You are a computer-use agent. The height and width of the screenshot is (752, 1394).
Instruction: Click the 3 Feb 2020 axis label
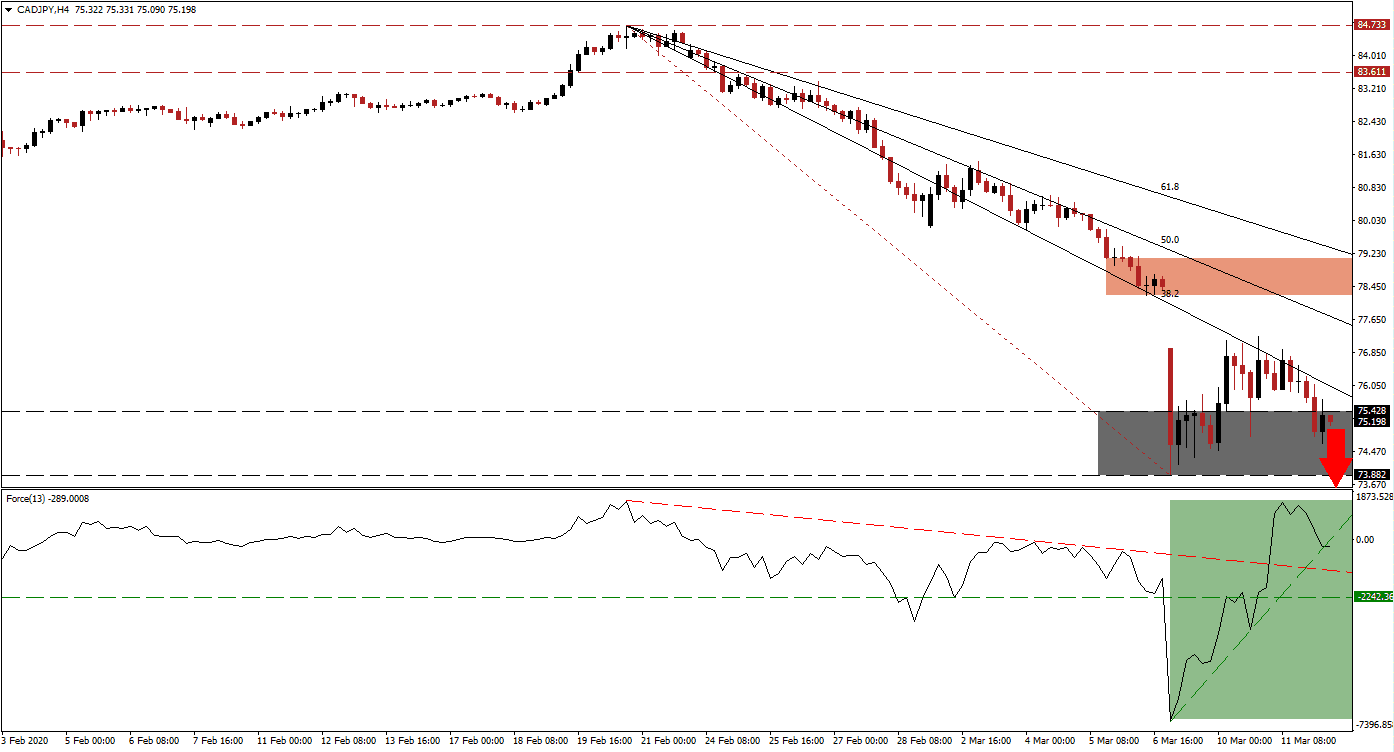tap(22, 741)
